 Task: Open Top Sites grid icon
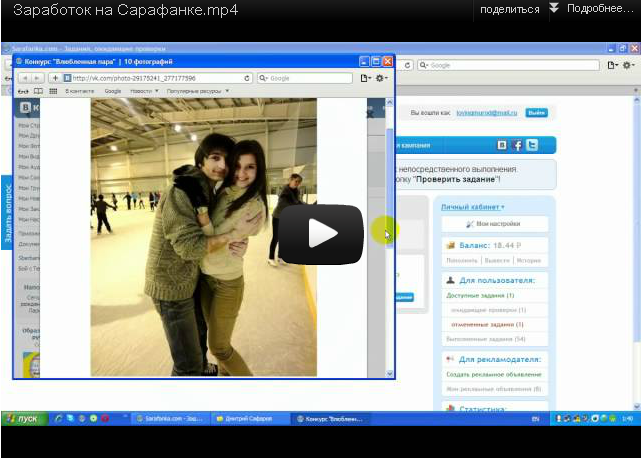click(x=53, y=91)
